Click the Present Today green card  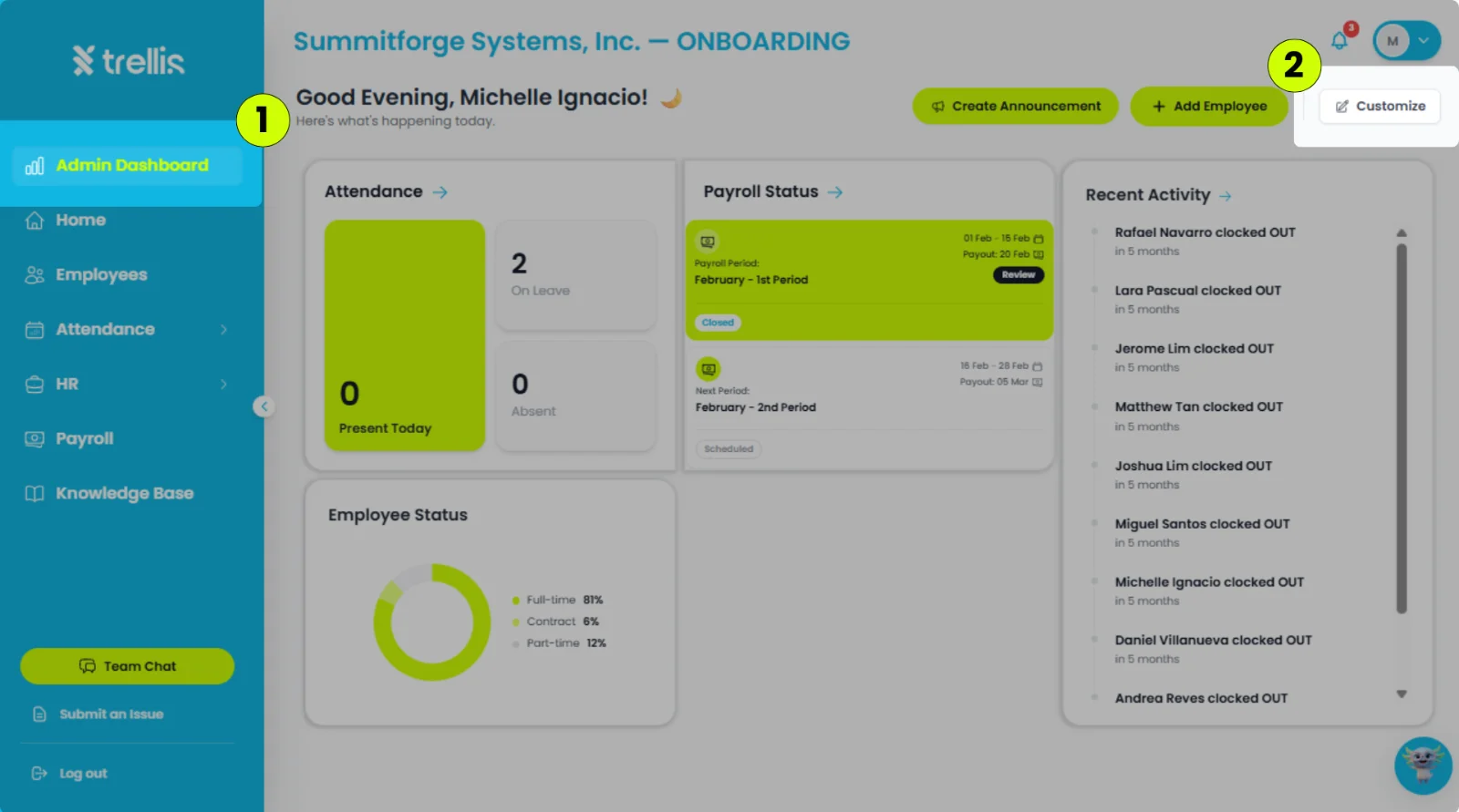point(405,335)
